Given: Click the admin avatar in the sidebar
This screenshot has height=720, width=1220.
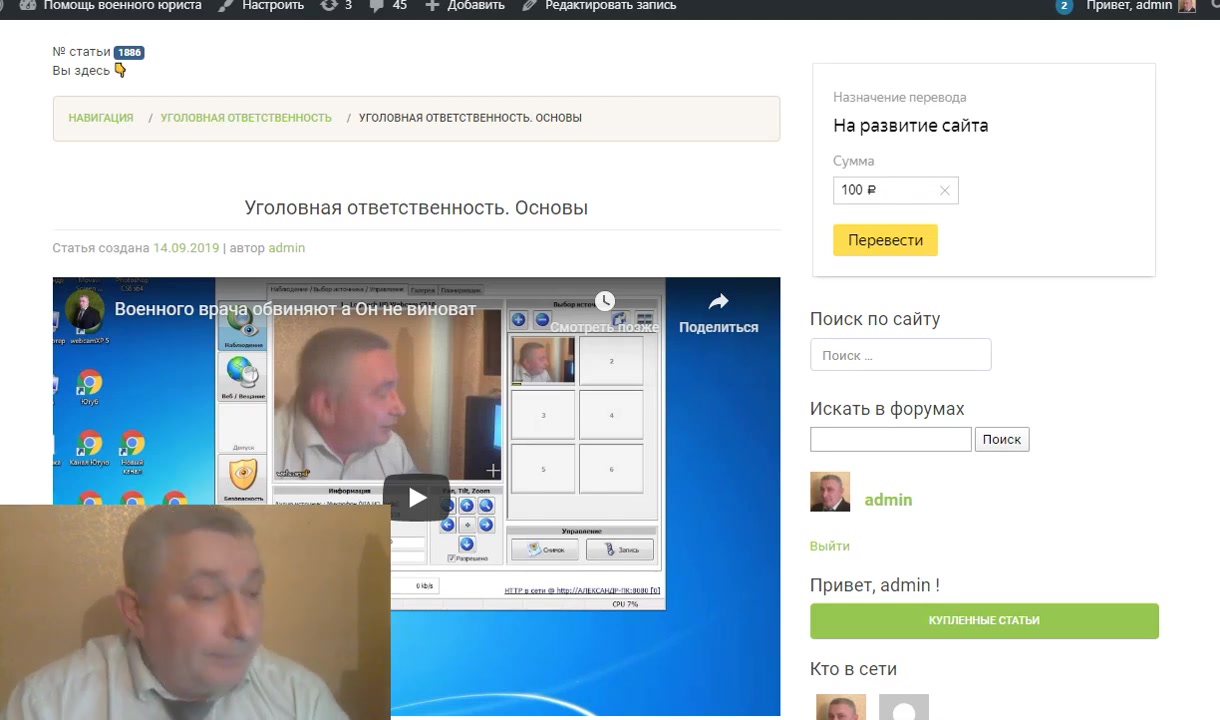Looking at the screenshot, I should [830, 492].
